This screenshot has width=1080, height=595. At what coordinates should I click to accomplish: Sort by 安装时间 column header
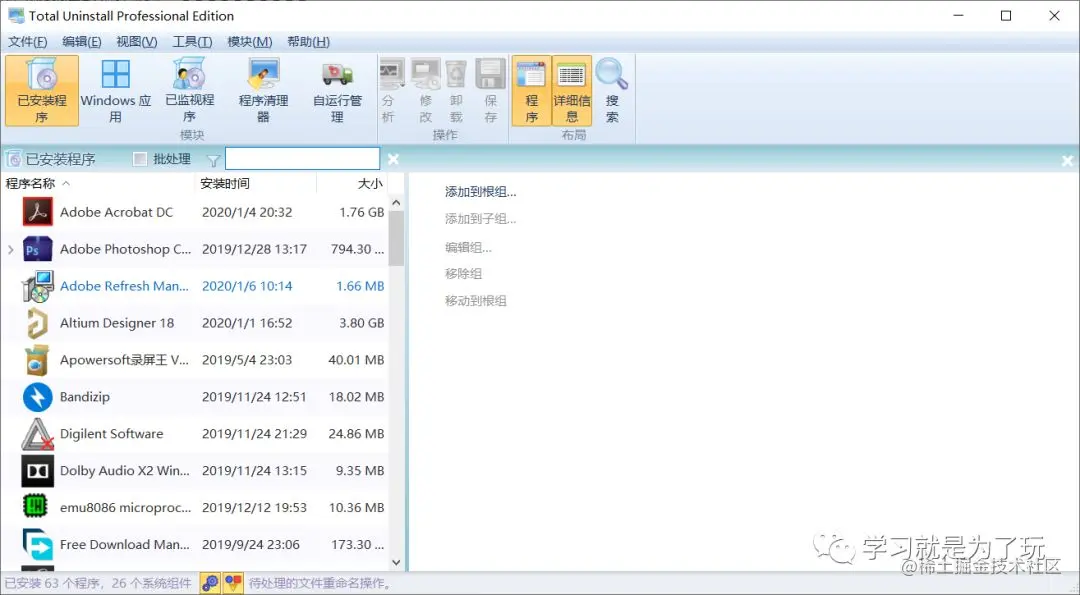coord(225,183)
